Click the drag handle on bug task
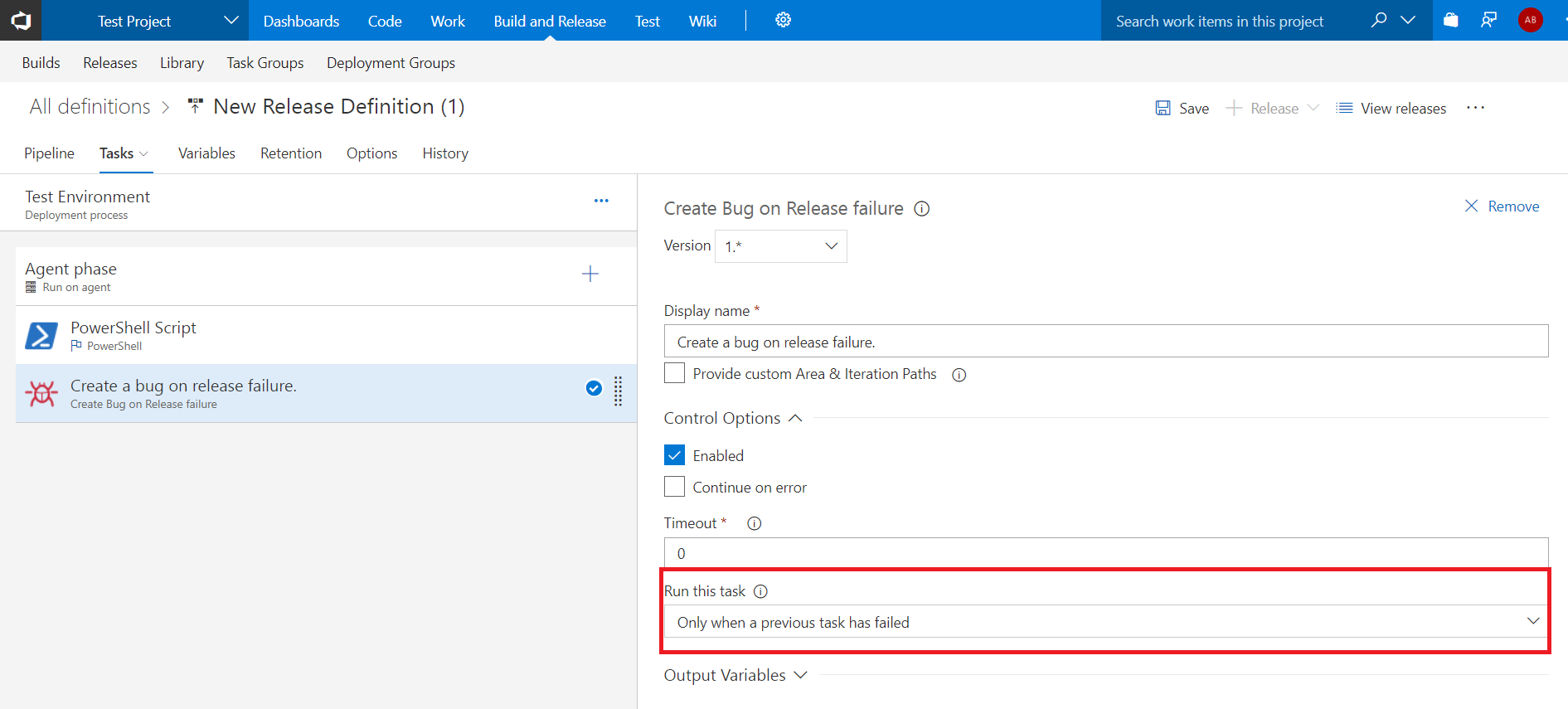 click(x=618, y=391)
